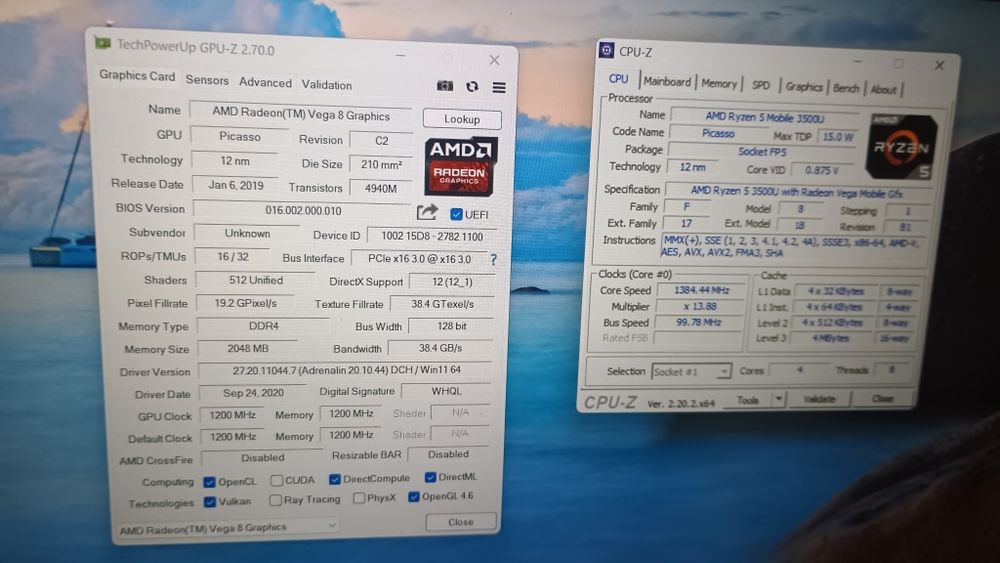Click the Die Size value 210 mm²
The height and width of the screenshot is (563, 1000).
click(x=381, y=165)
